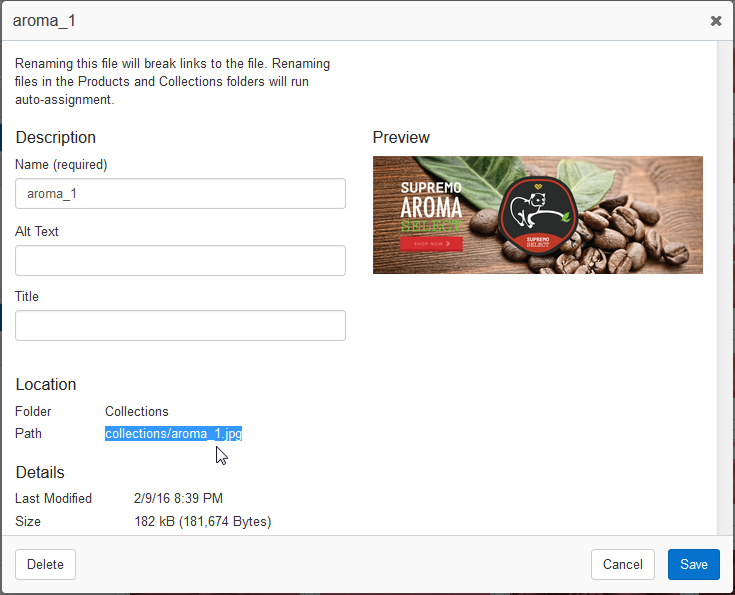Click the highlighted path collections/aroma_1.jpg
The image size is (735, 595).
[x=173, y=434]
